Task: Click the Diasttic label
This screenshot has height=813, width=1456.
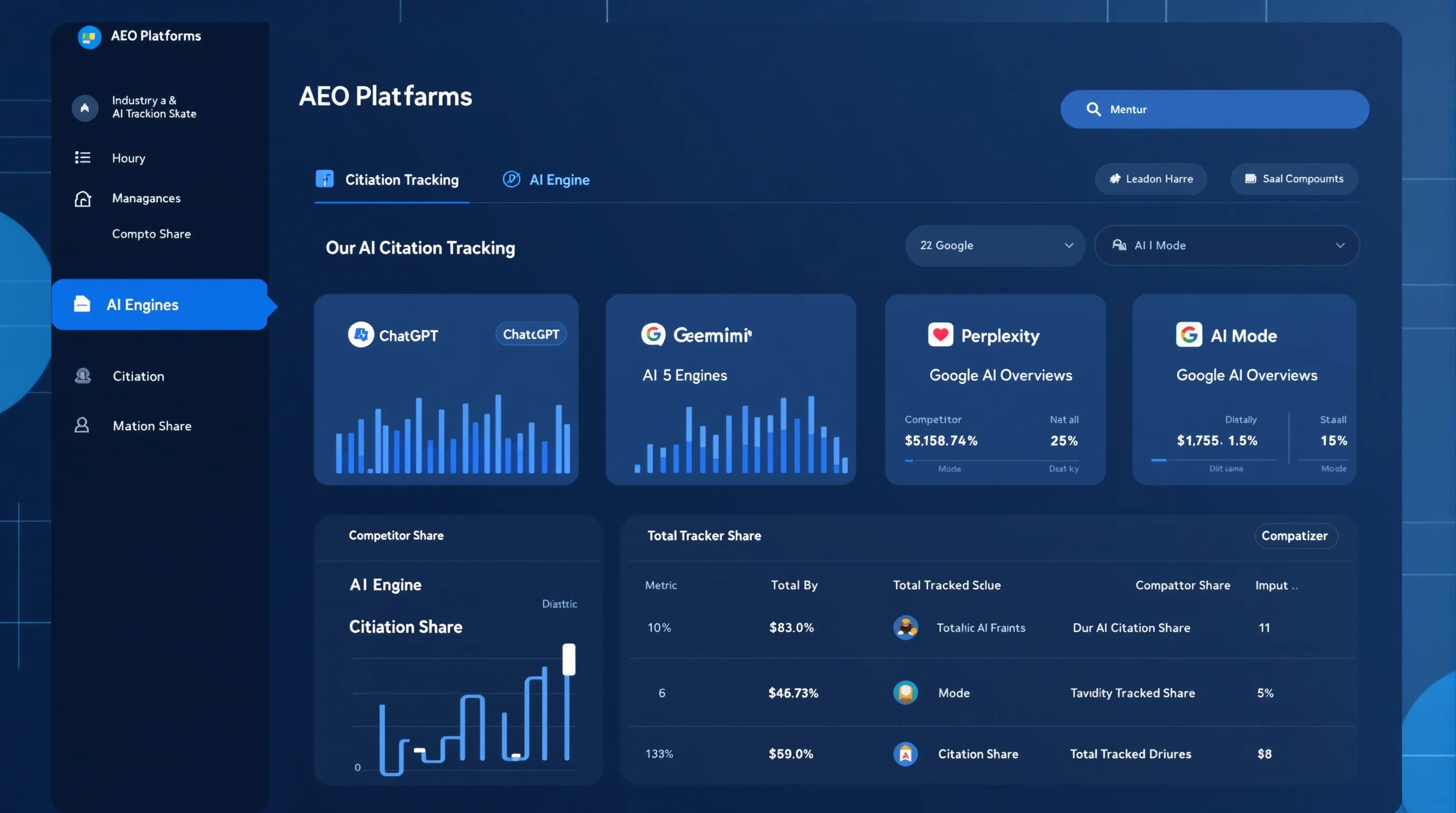Action: [x=560, y=604]
